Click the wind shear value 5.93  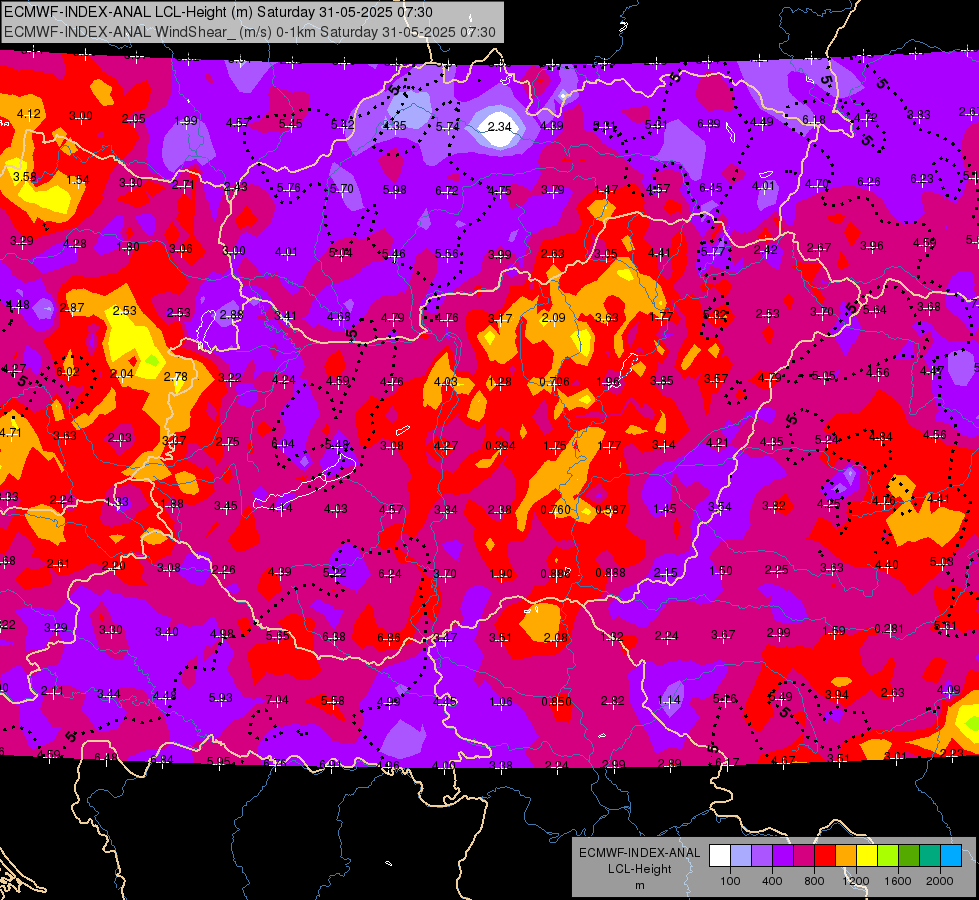tap(220, 698)
